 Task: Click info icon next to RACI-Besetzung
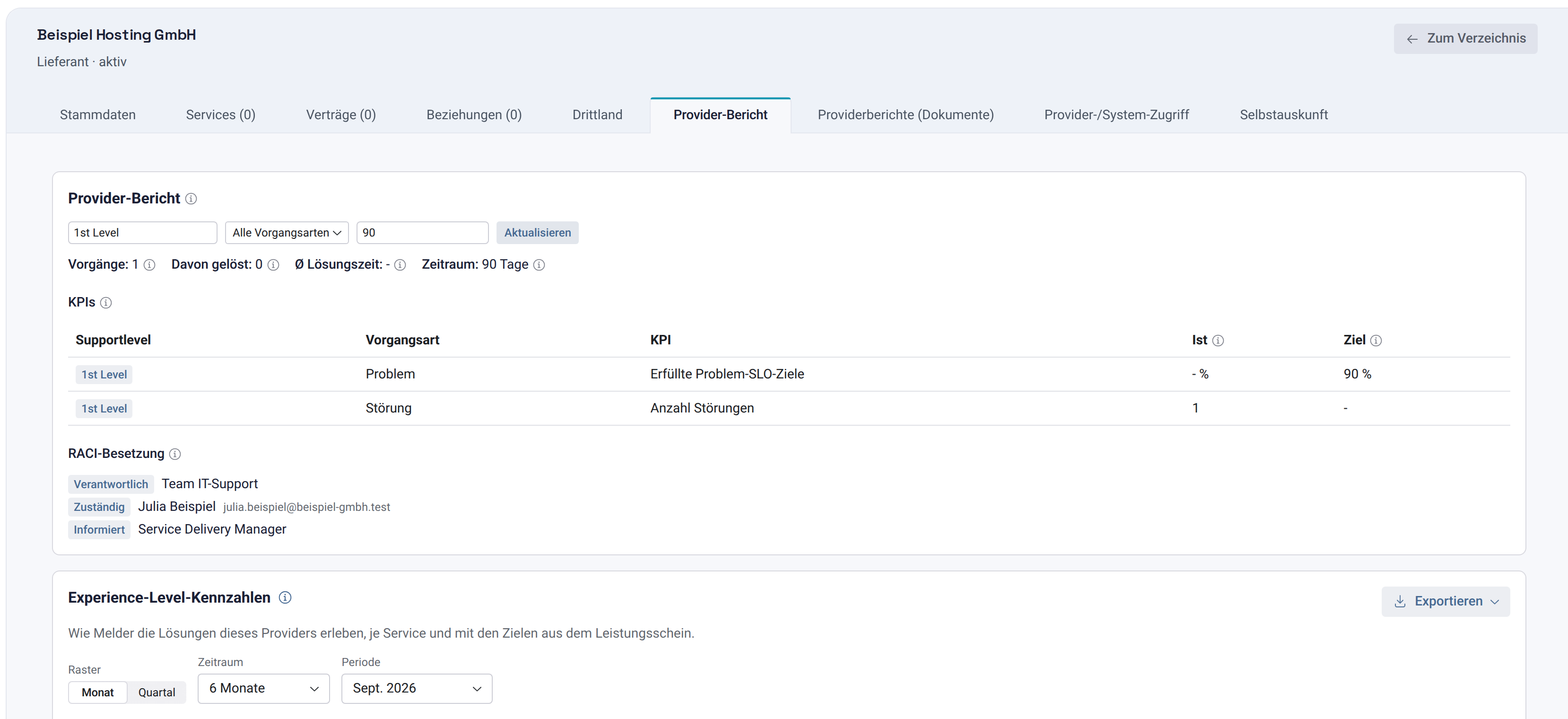click(174, 454)
